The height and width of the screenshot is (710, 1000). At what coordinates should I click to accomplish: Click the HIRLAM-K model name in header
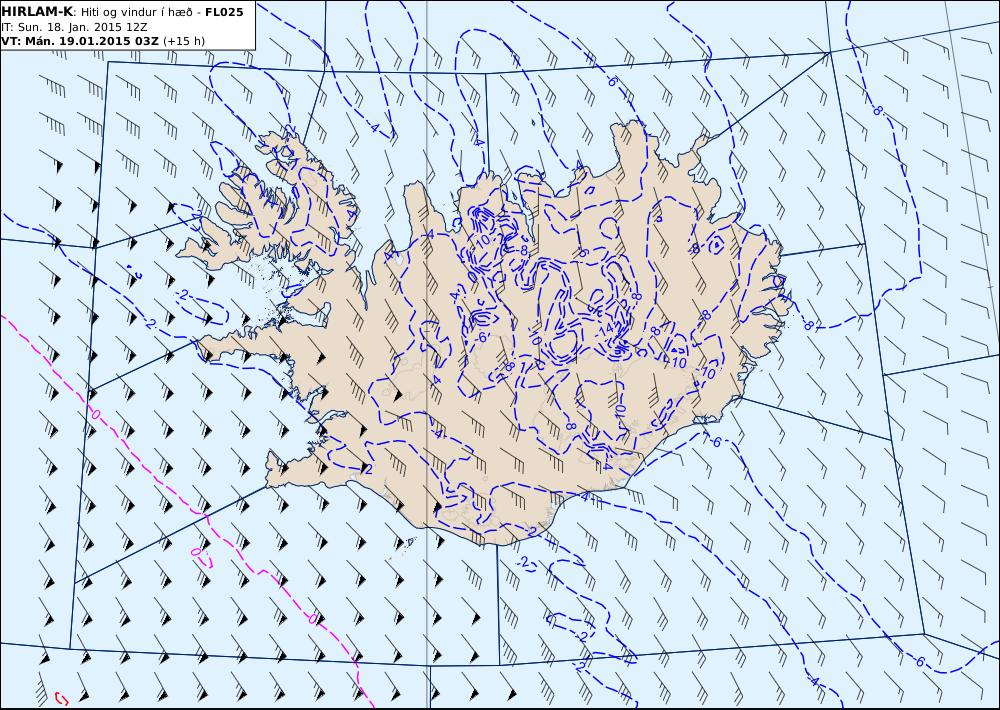[x=38, y=12]
